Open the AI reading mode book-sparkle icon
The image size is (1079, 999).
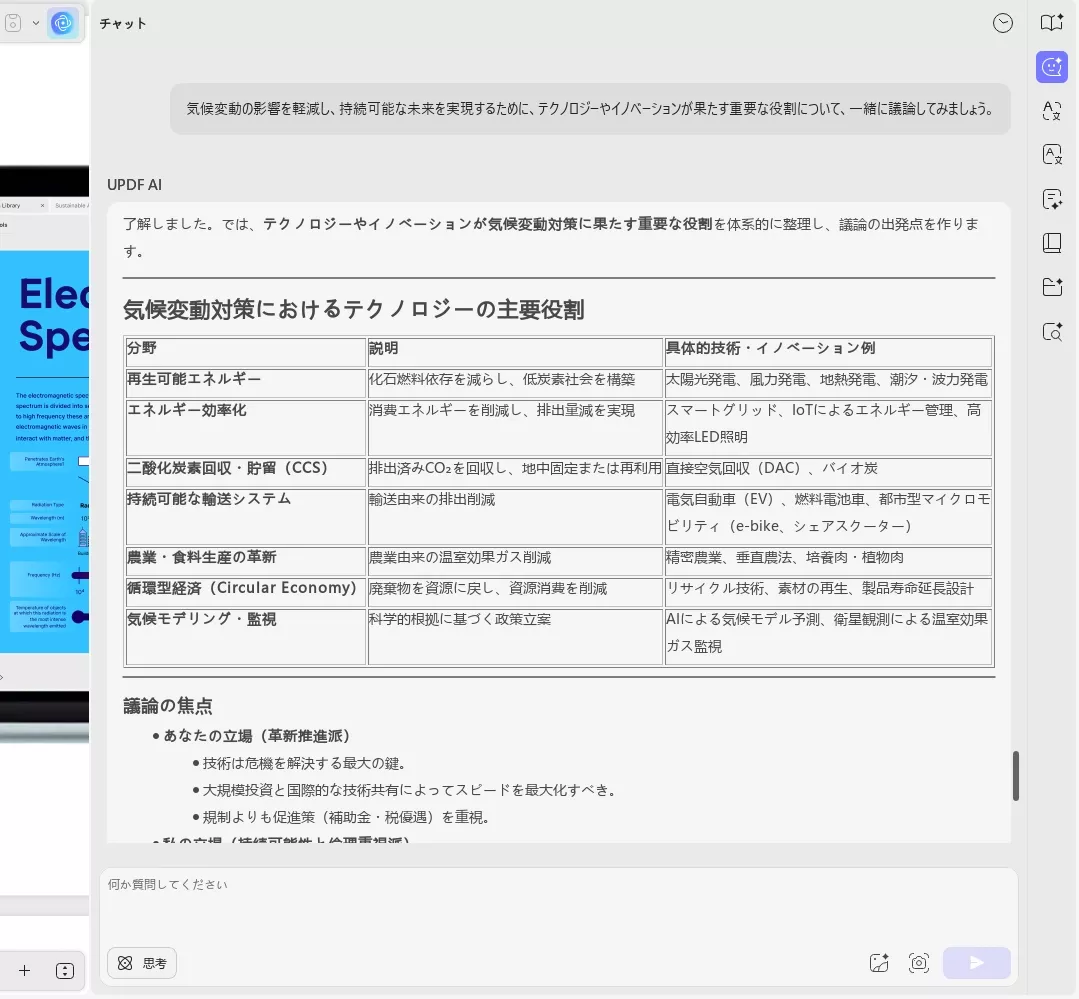pos(1051,23)
